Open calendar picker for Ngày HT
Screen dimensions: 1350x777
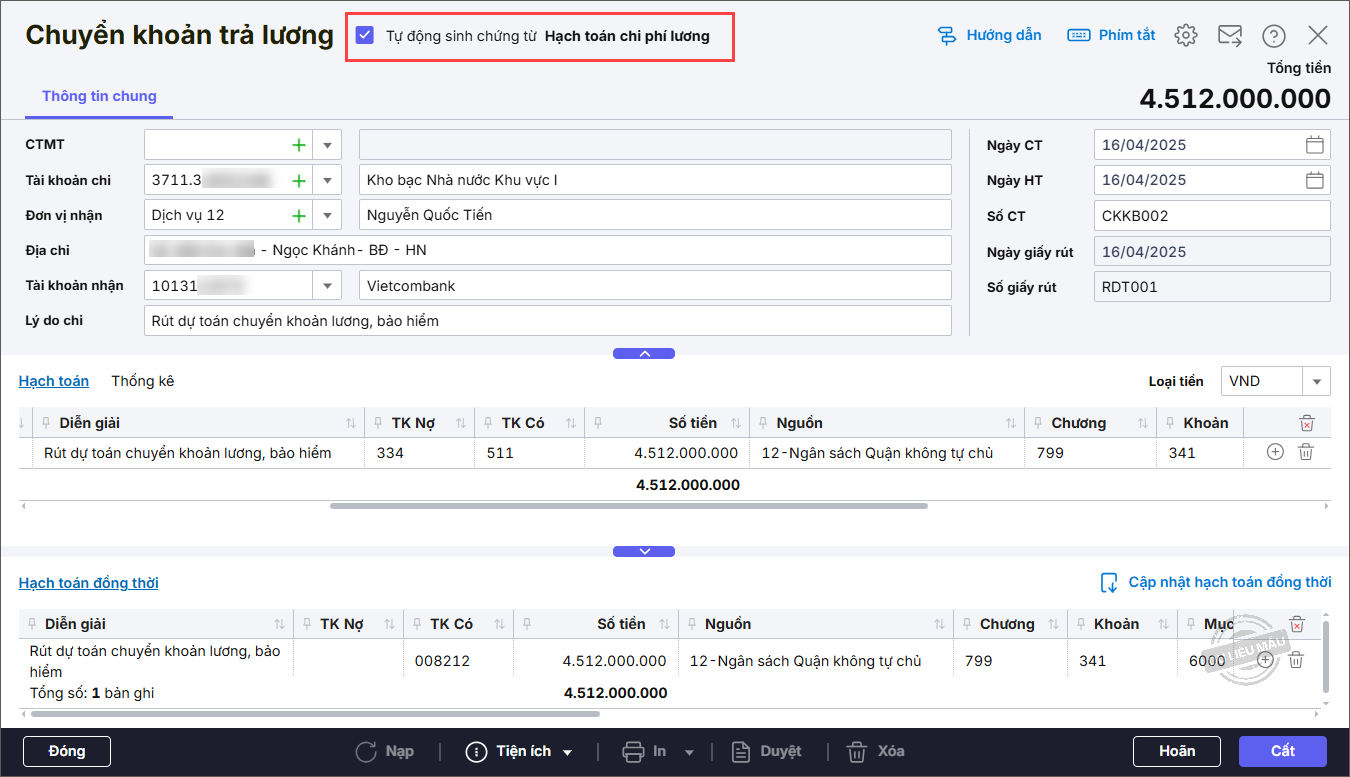(1315, 180)
